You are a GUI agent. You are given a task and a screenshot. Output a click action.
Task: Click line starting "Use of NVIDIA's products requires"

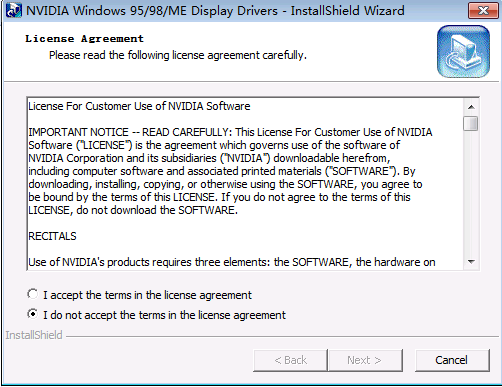[232, 262]
